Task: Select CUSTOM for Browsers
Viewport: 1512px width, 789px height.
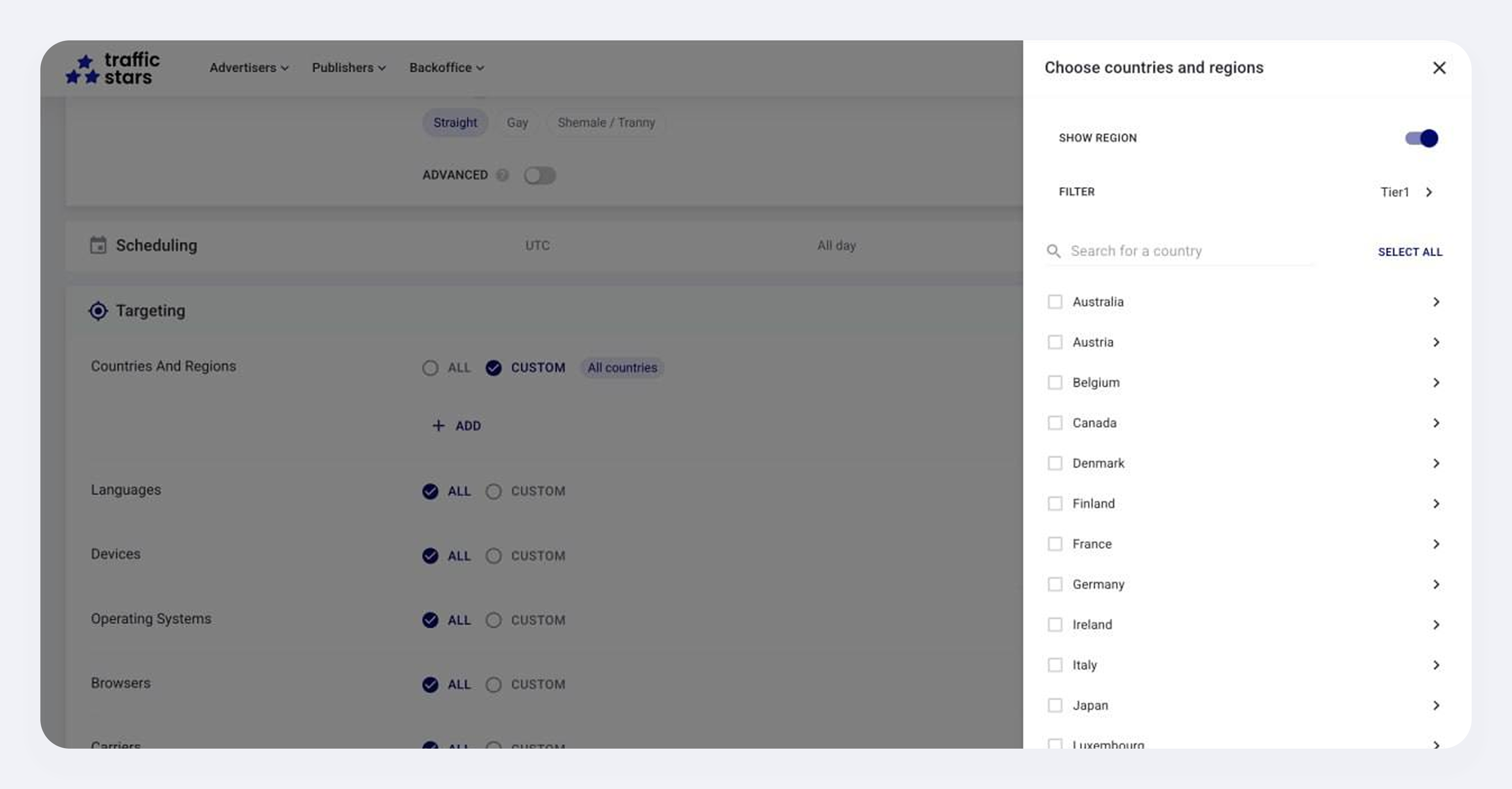Action: 525,684
